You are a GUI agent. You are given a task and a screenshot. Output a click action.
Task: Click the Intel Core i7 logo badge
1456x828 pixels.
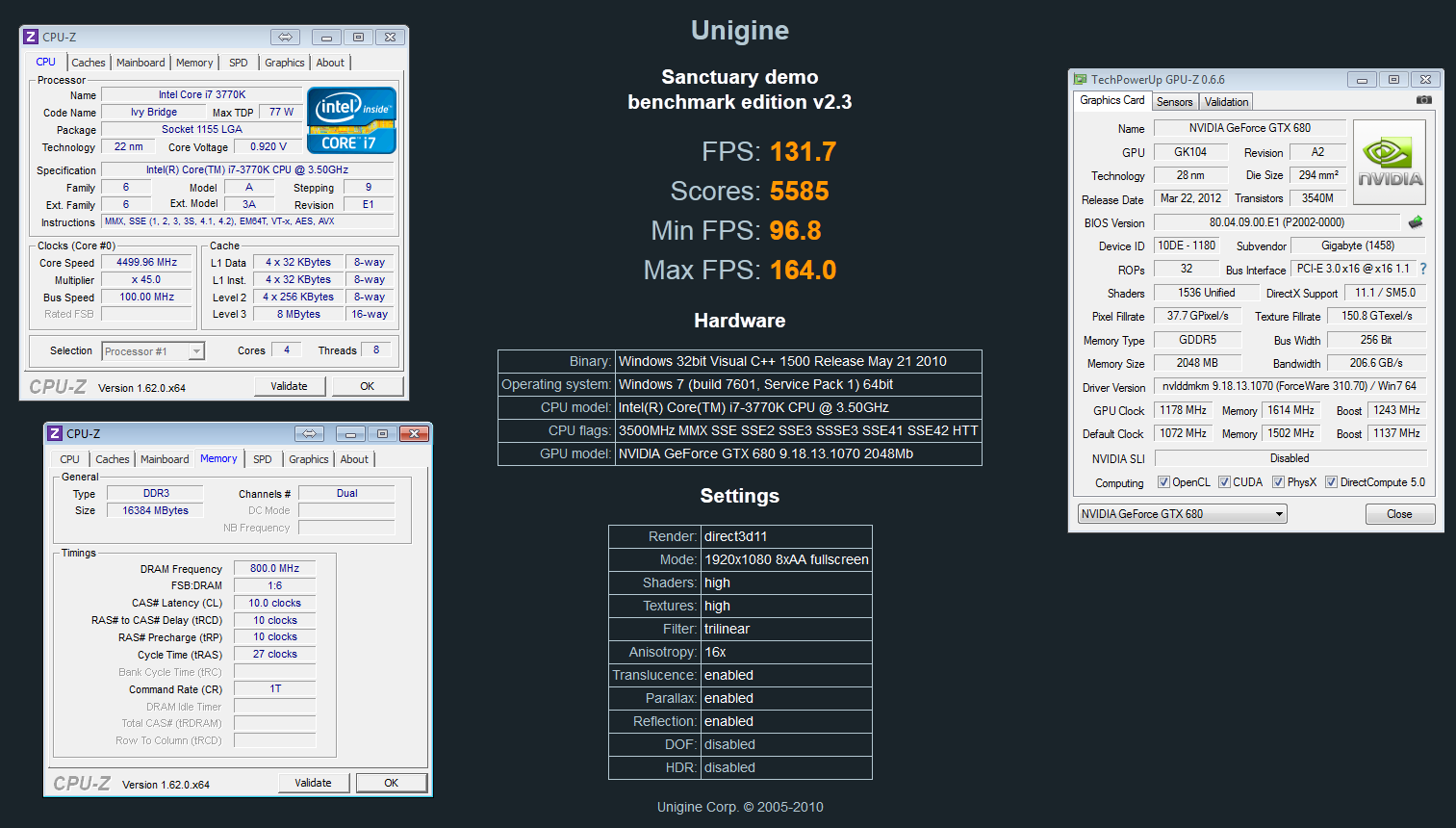(351, 120)
